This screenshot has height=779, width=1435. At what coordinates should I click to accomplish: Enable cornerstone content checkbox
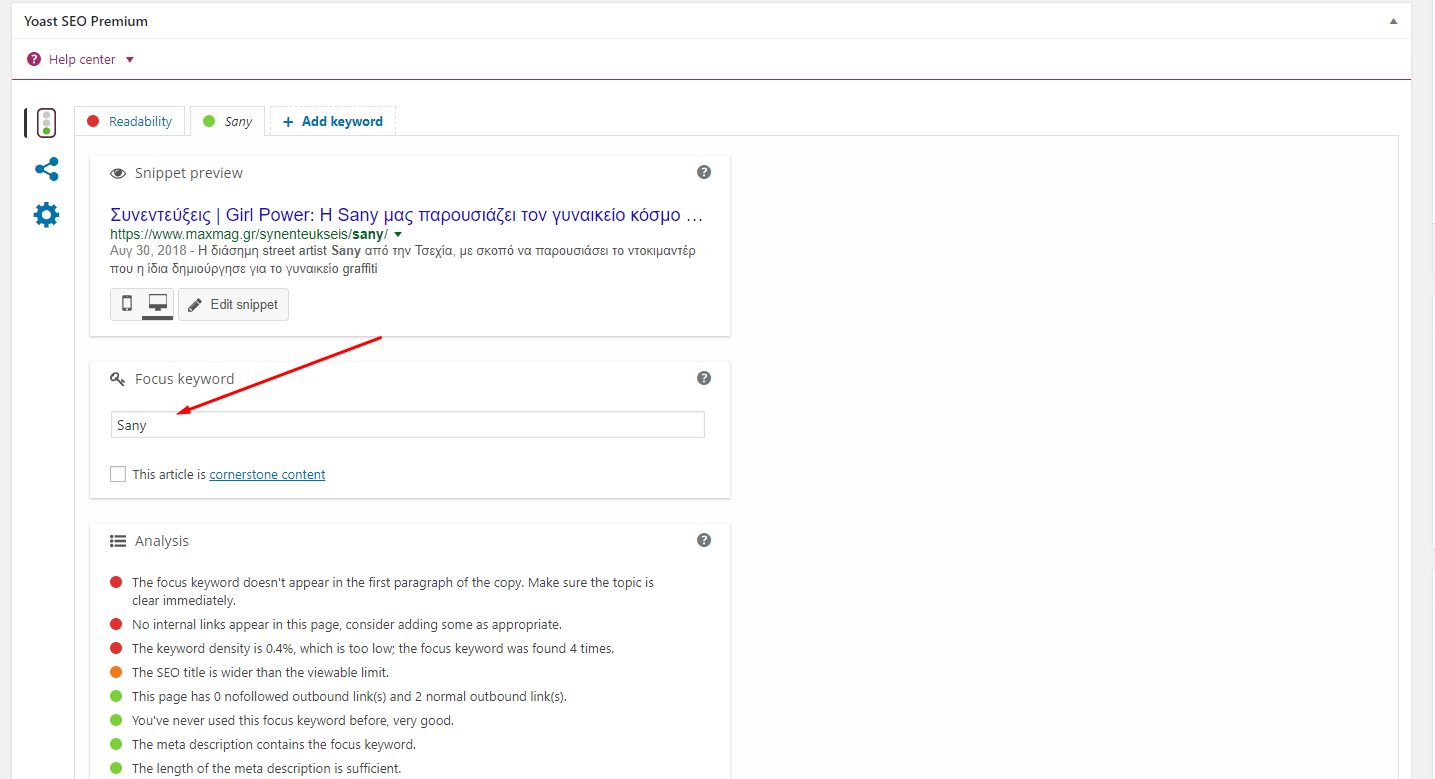[x=119, y=474]
